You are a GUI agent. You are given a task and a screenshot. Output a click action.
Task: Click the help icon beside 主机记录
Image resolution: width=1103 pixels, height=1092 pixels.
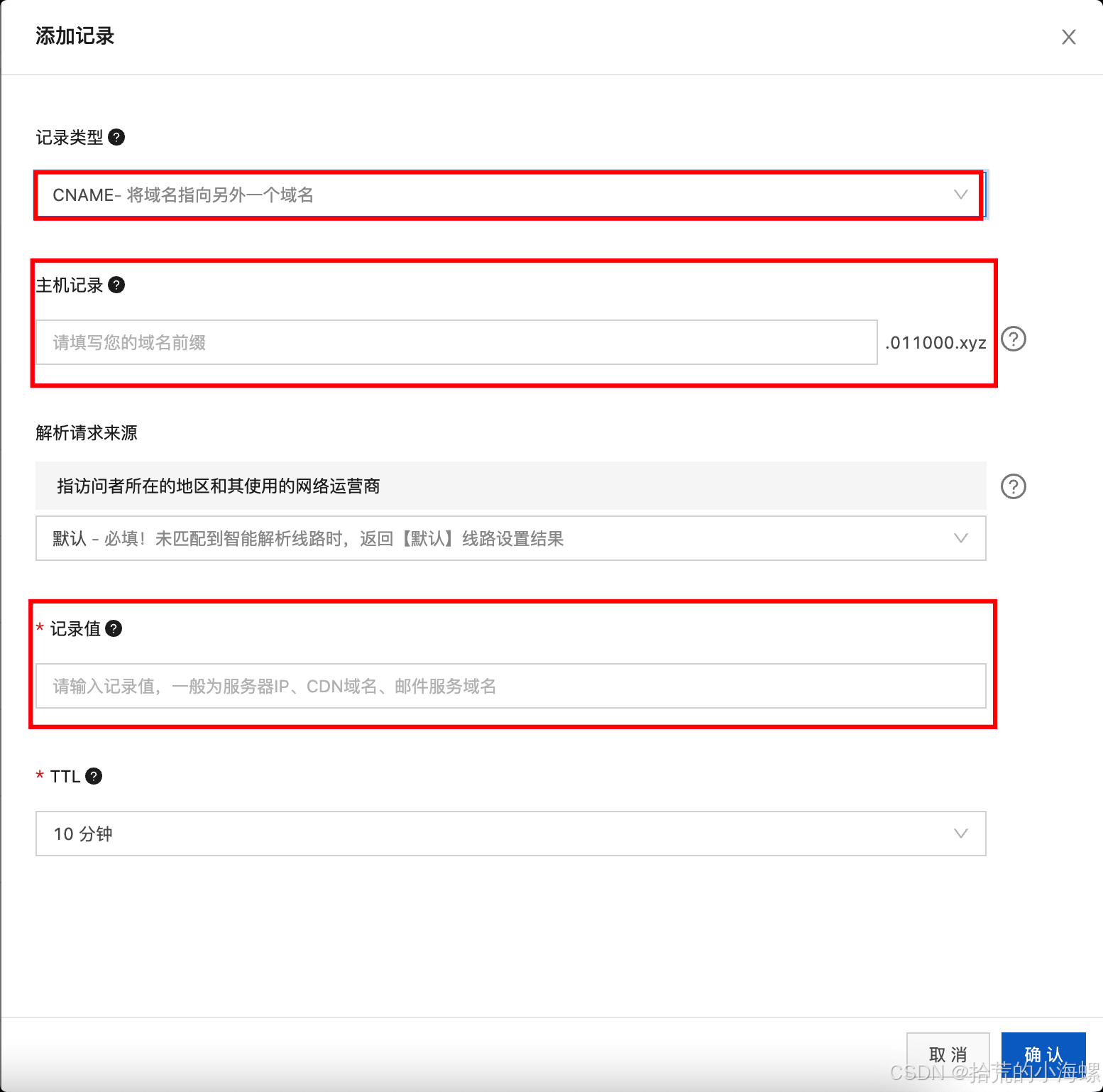116,285
